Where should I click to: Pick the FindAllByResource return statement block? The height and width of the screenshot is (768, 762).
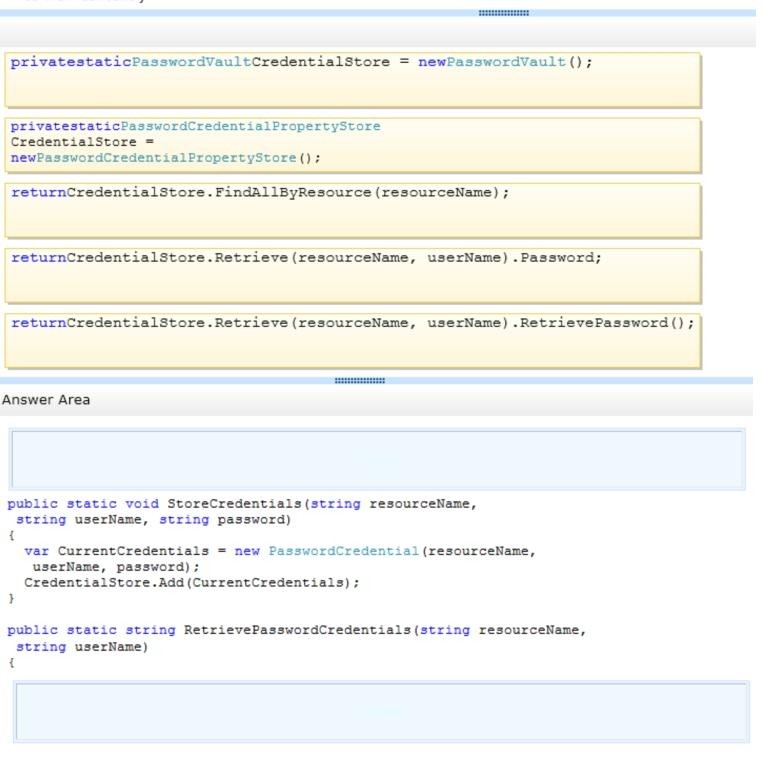click(x=353, y=211)
